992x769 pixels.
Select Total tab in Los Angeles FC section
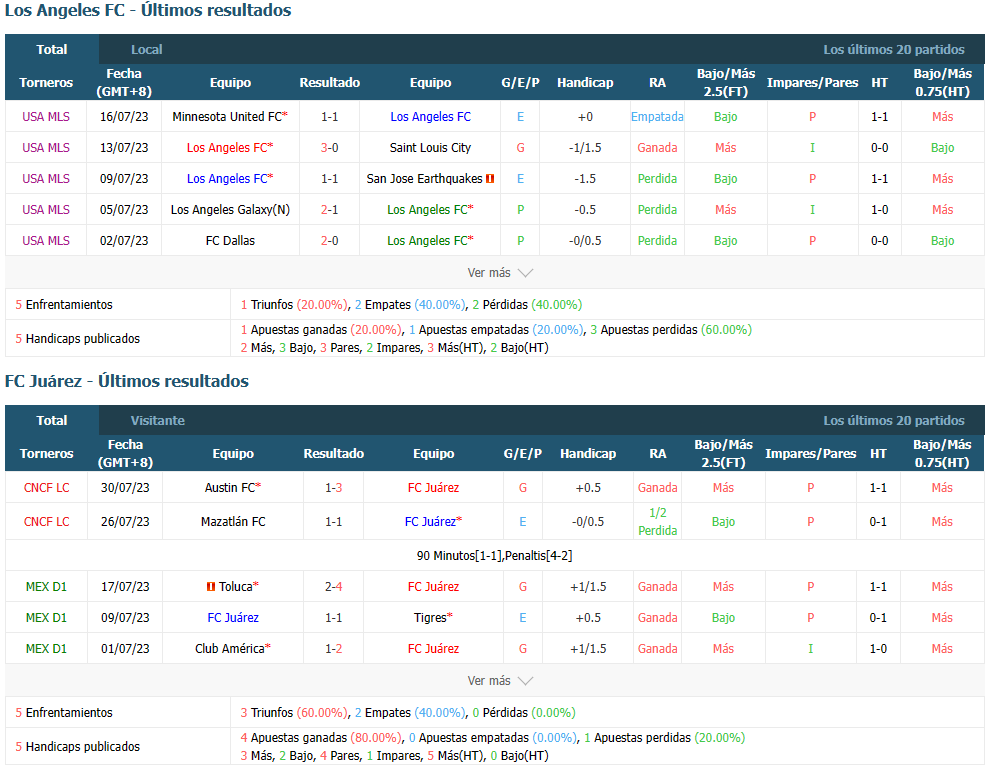tap(52, 49)
